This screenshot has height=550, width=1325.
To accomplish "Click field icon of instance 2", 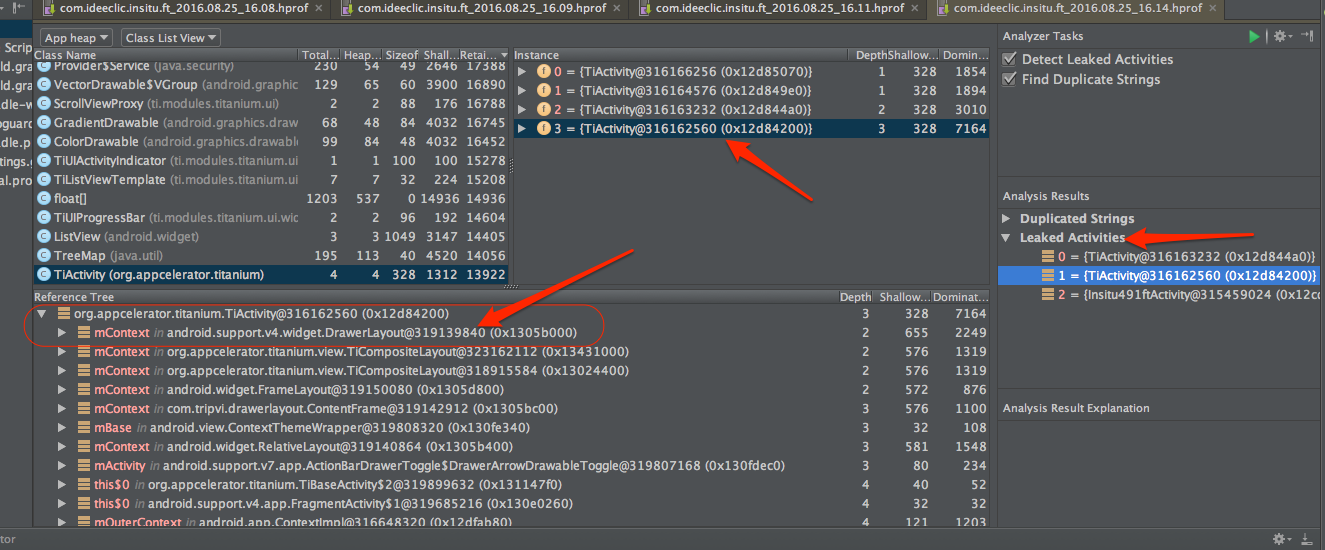I will [544, 110].
